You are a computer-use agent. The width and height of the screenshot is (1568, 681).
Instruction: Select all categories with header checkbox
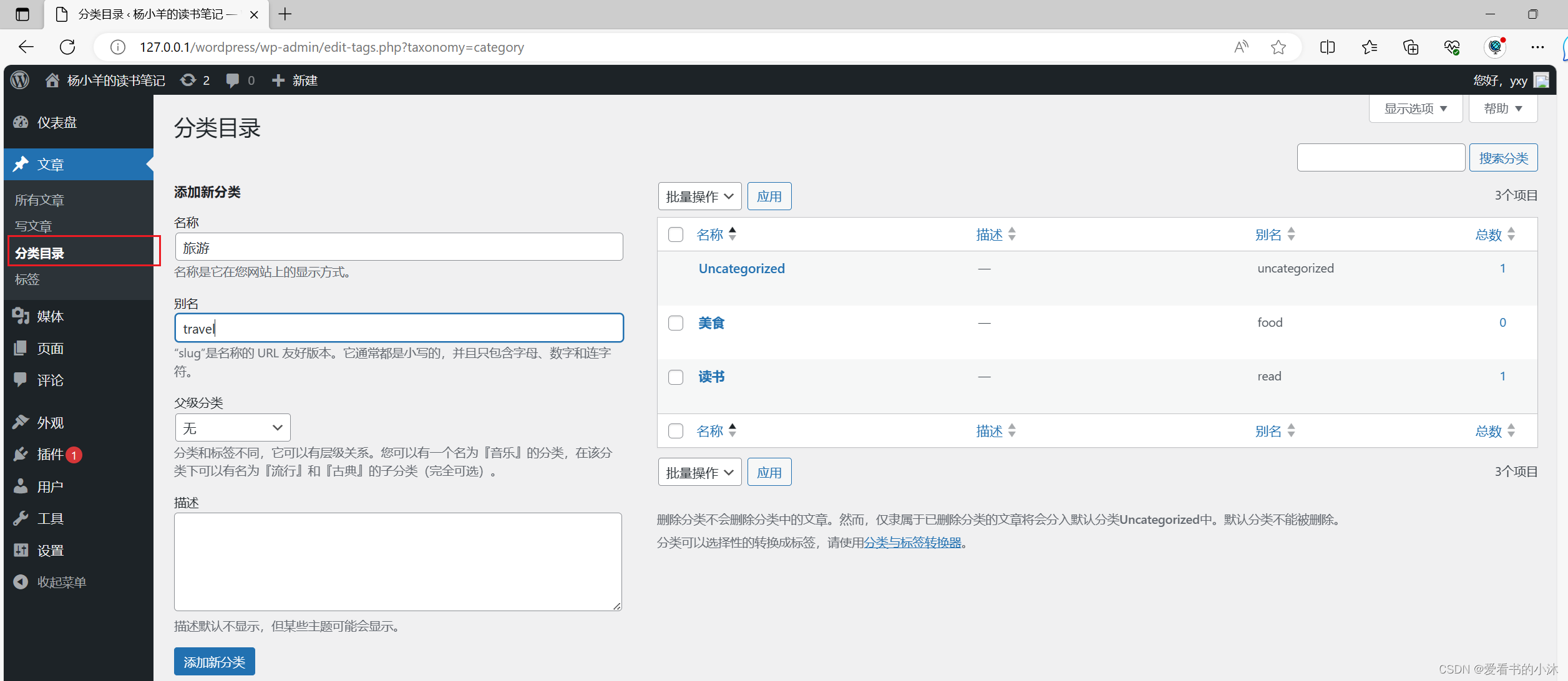[676, 234]
